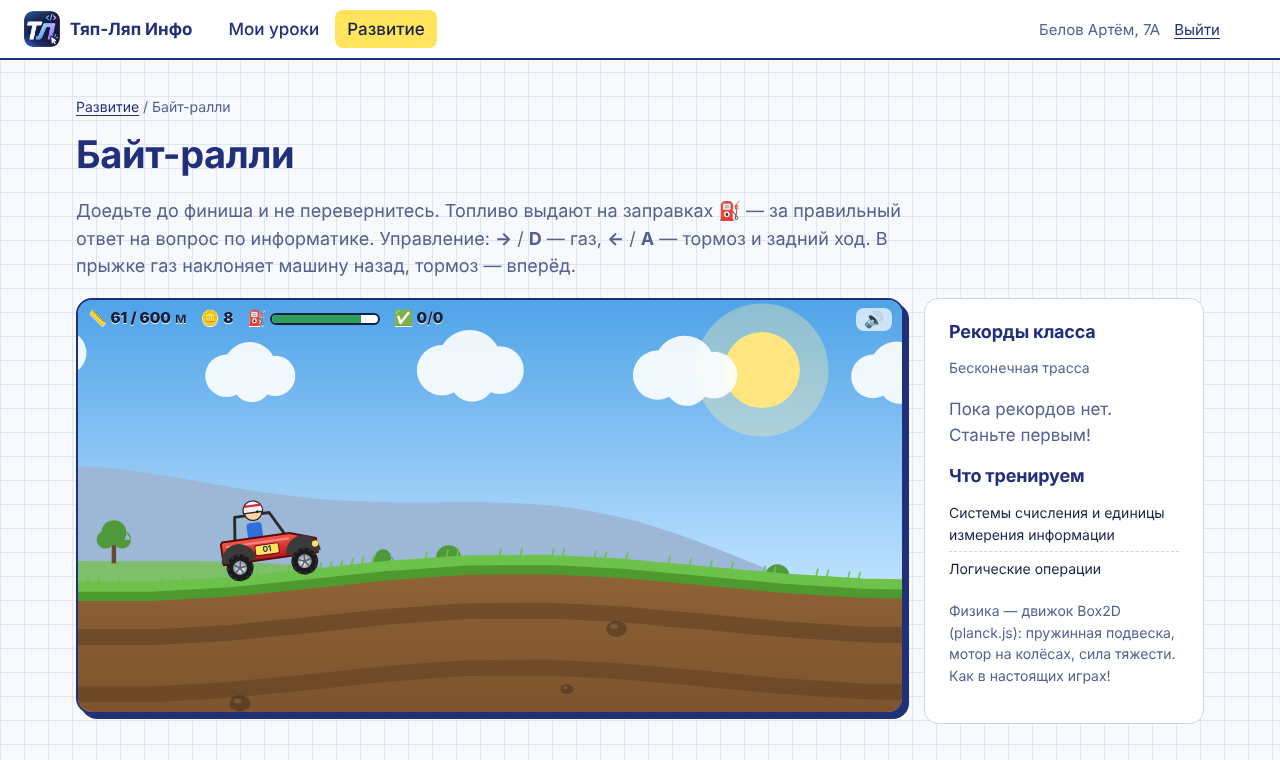Viewport: 1280px width, 760px height.
Task: Click the Байт-ралли page heading
Action: pyautogui.click(x=185, y=155)
